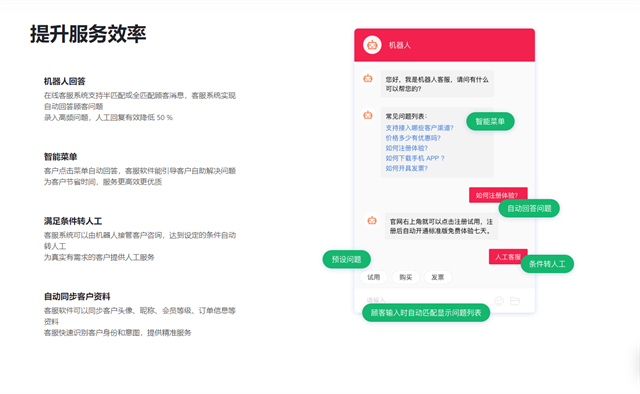Click the green 预设问题 label

[347, 259]
